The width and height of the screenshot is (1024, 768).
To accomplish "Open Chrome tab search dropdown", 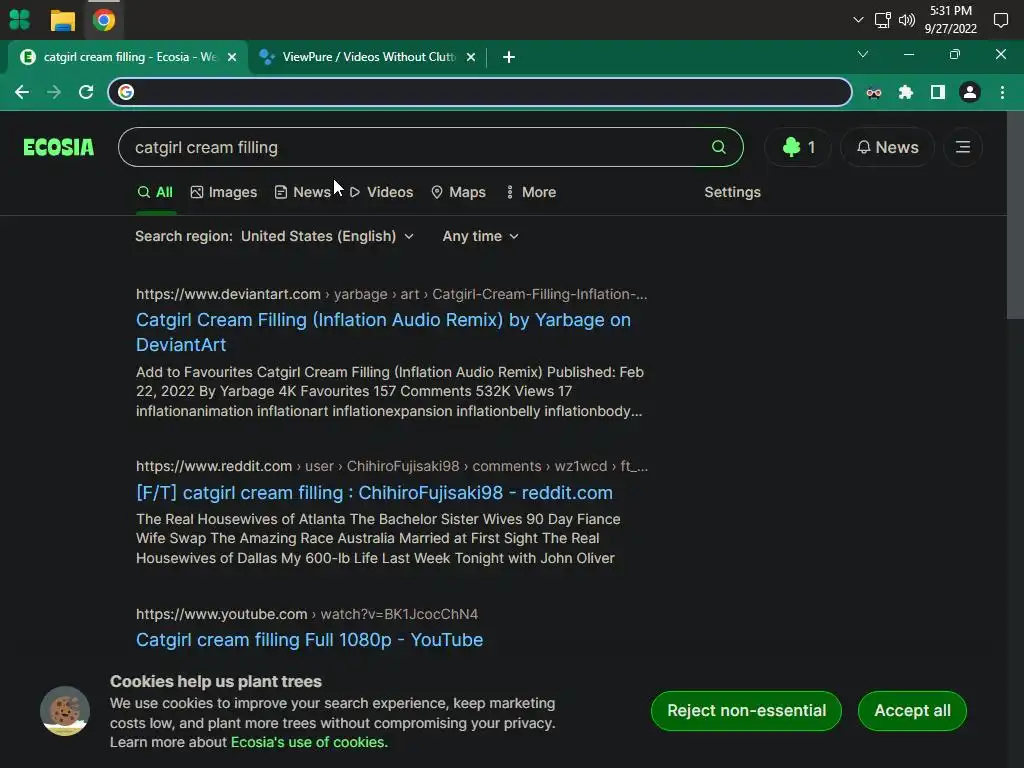I will (x=863, y=54).
